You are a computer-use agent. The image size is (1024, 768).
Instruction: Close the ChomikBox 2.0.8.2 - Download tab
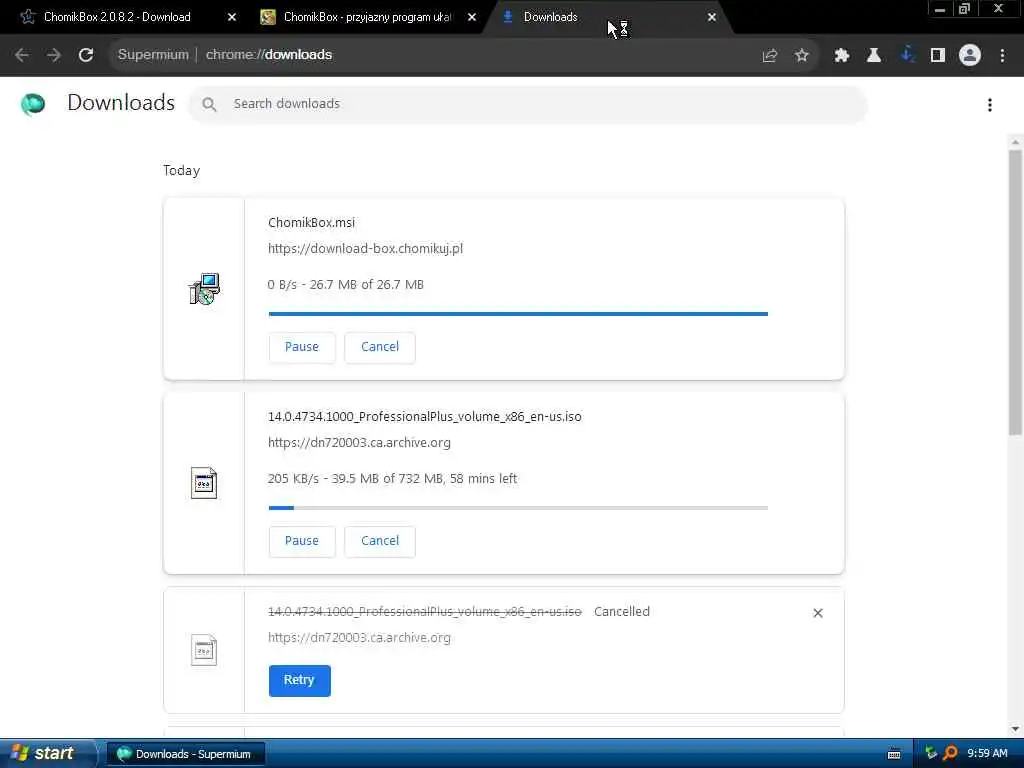[x=232, y=17]
